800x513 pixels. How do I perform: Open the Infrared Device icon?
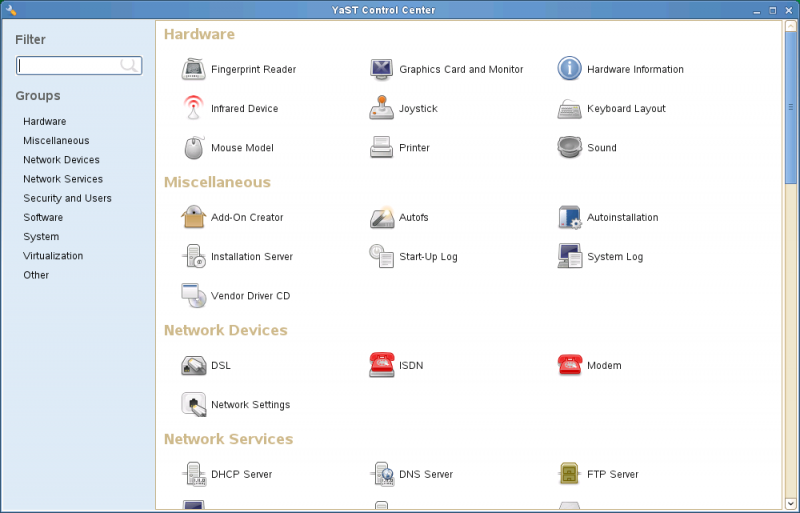tap(194, 108)
